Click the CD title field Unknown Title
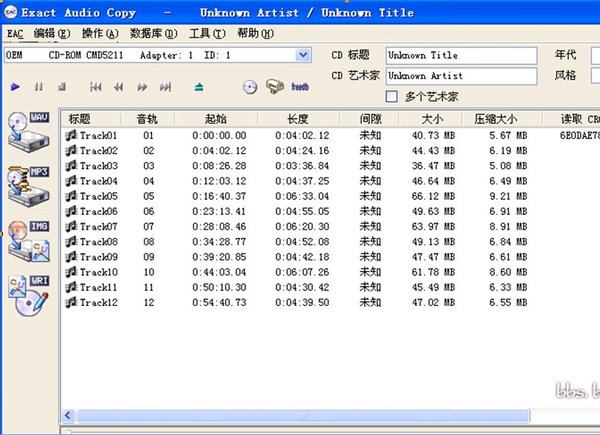The height and width of the screenshot is (435, 600). pos(461,55)
